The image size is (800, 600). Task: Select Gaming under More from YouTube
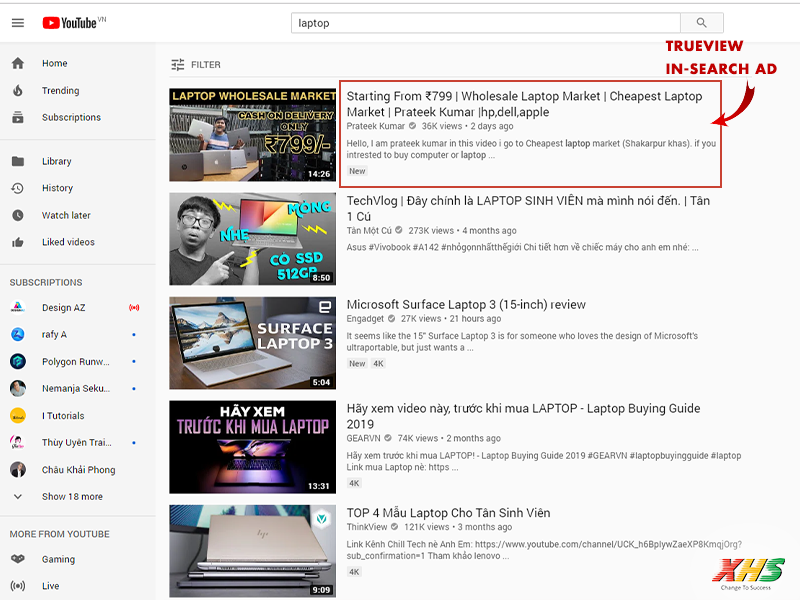[58, 559]
